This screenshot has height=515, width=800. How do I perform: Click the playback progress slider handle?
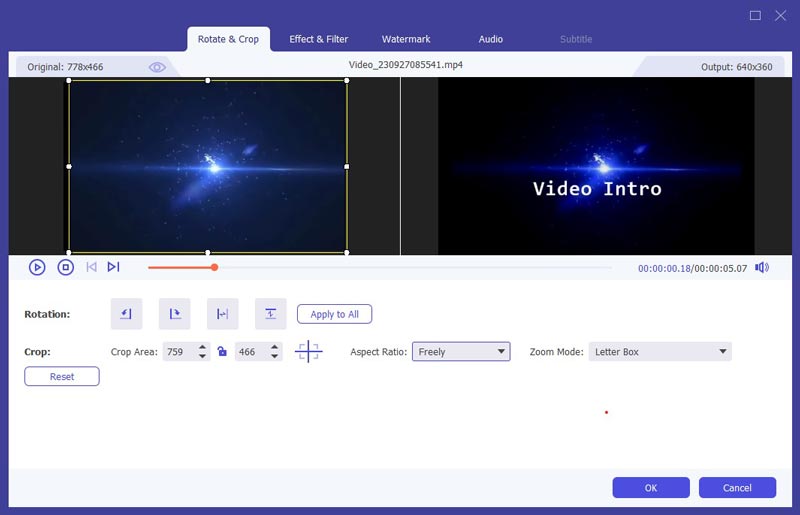[x=215, y=267]
